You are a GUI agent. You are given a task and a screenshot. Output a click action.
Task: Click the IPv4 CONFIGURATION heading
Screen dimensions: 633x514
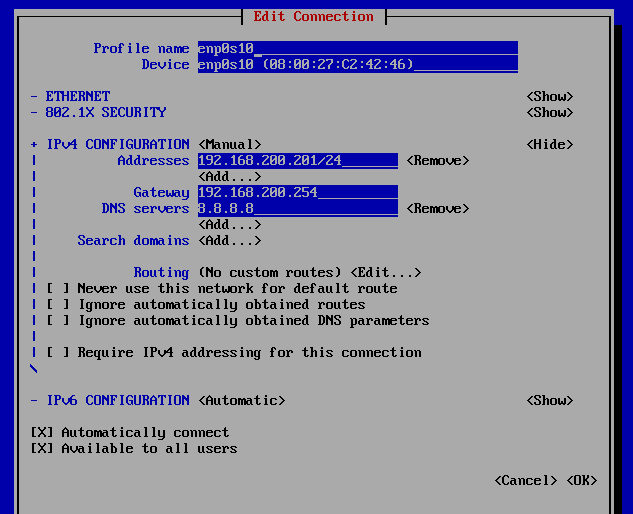click(118, 145)
